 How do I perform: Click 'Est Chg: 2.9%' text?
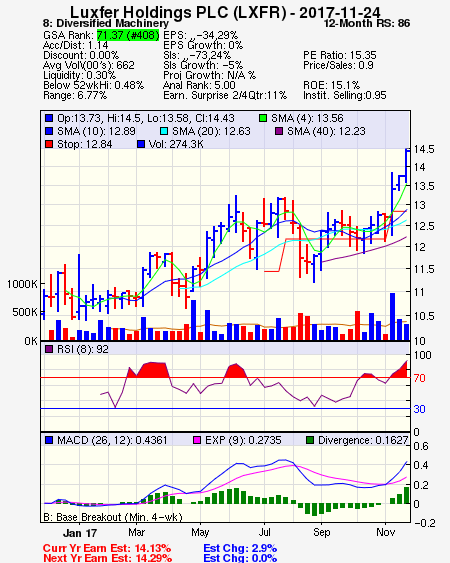click(x=240, y=548)
